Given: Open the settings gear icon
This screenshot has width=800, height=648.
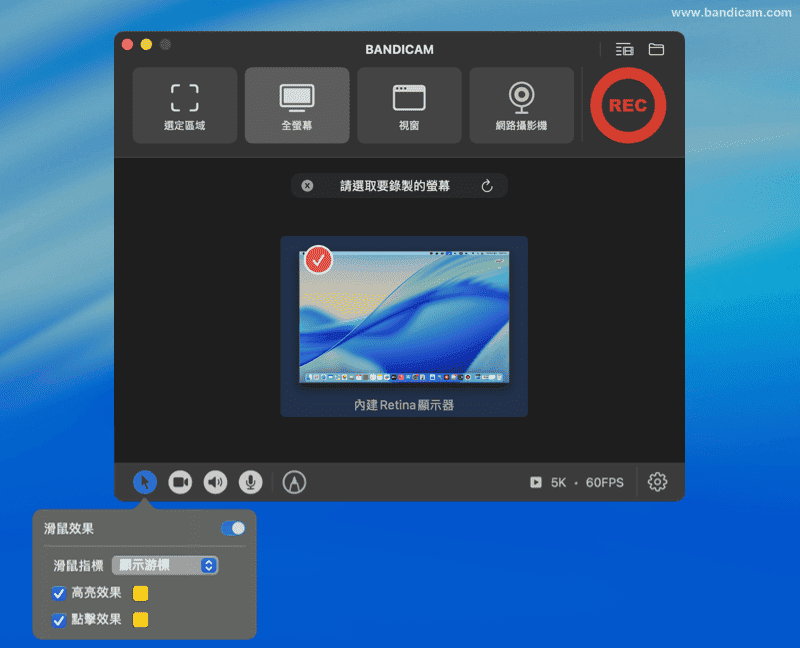Looking at the screenshot, I should 657,482.
